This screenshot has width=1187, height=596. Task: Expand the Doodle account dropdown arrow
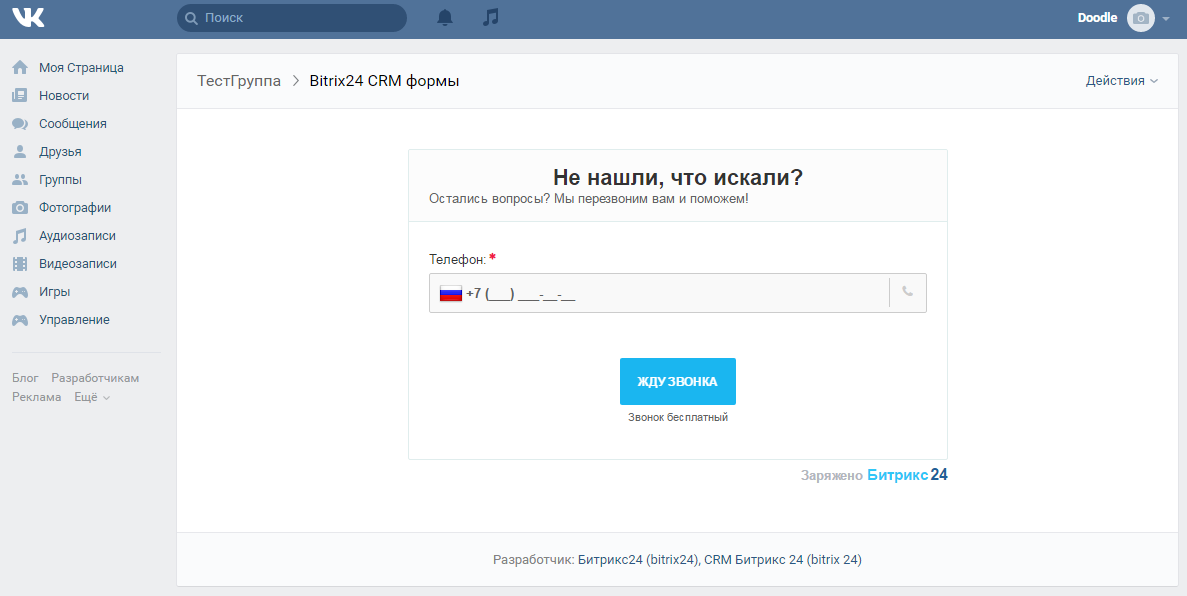(1166, 20)
